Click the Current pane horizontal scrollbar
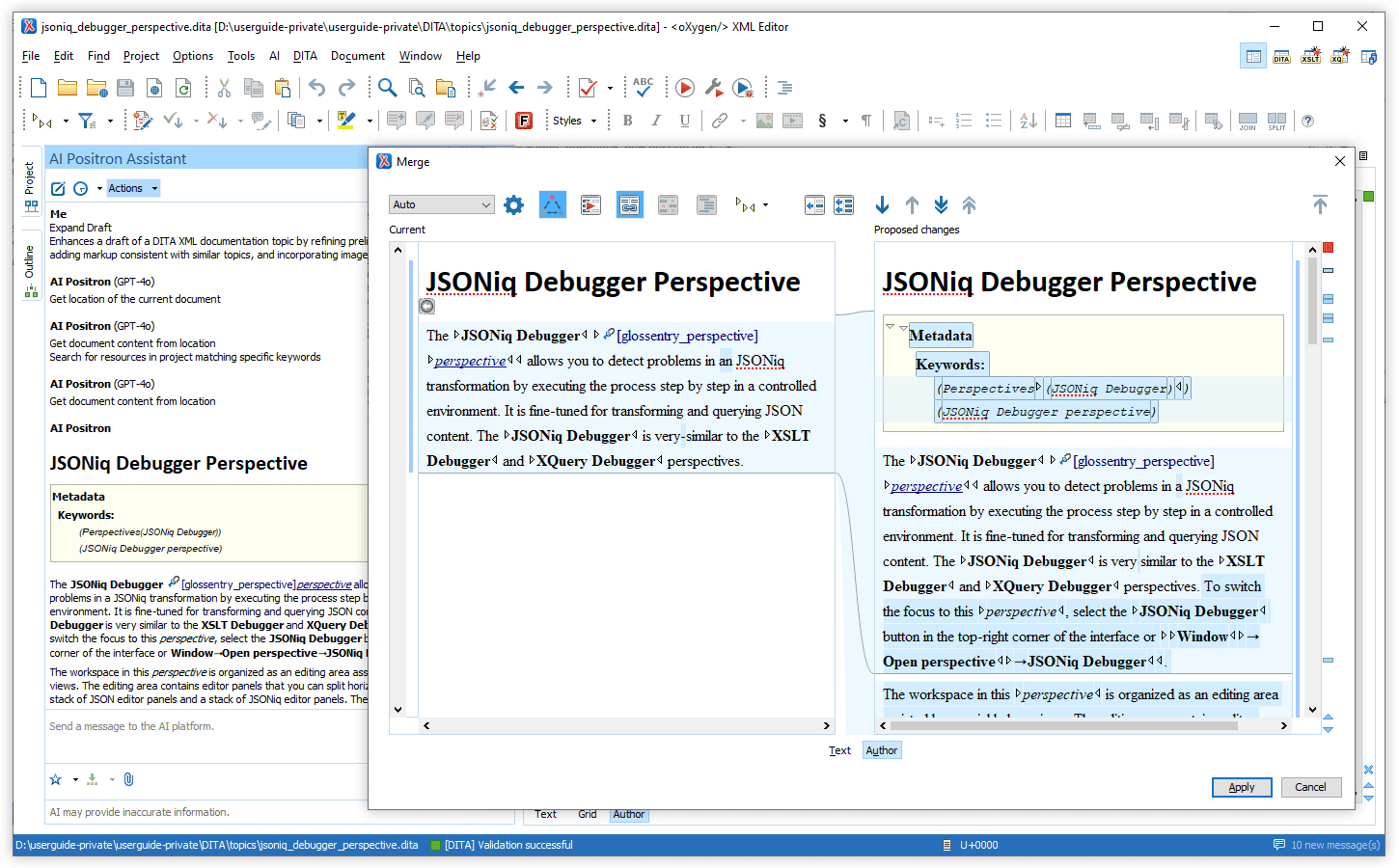Image resolution: width=1399 pixels, height=868 pixels. (x=626, y=725)
